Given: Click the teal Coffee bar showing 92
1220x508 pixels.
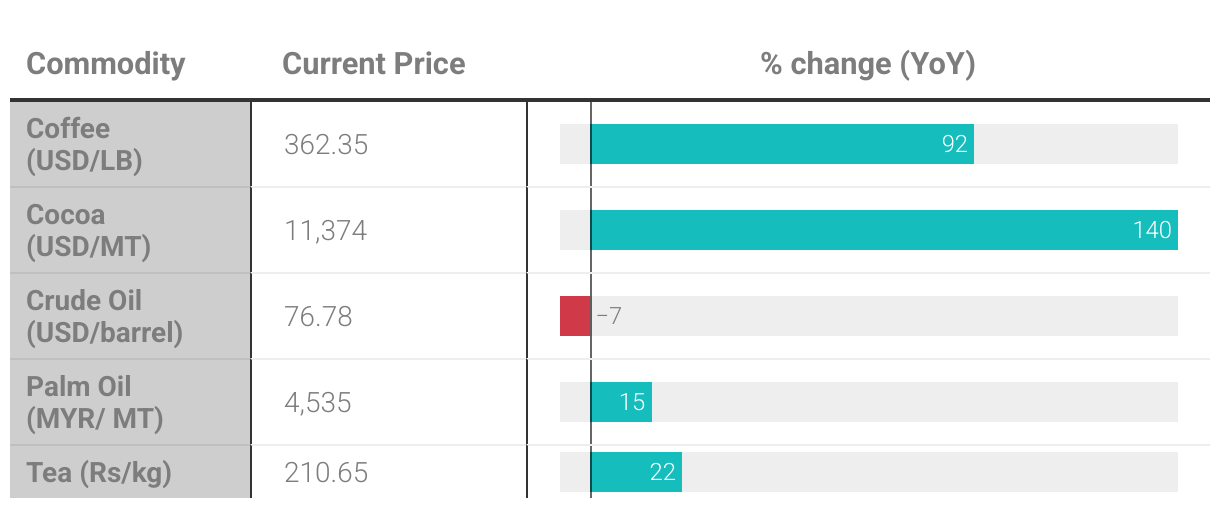Looking at the screenshot, I should pos(782,144).
